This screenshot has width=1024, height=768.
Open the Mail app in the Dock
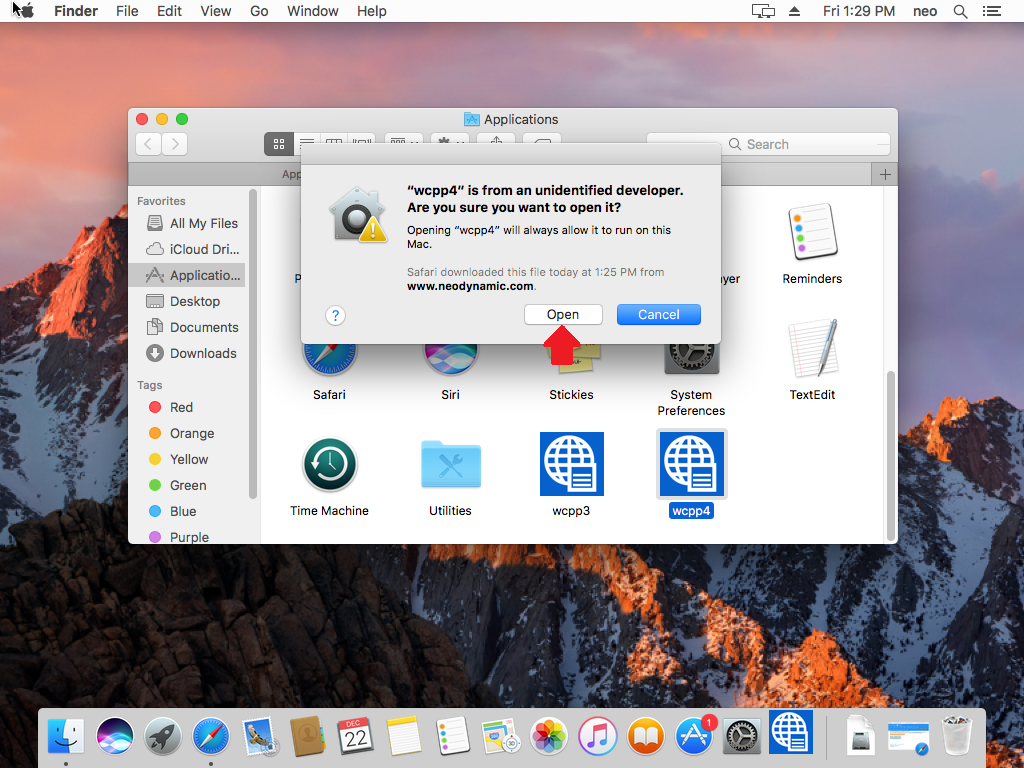coord(259,736)
